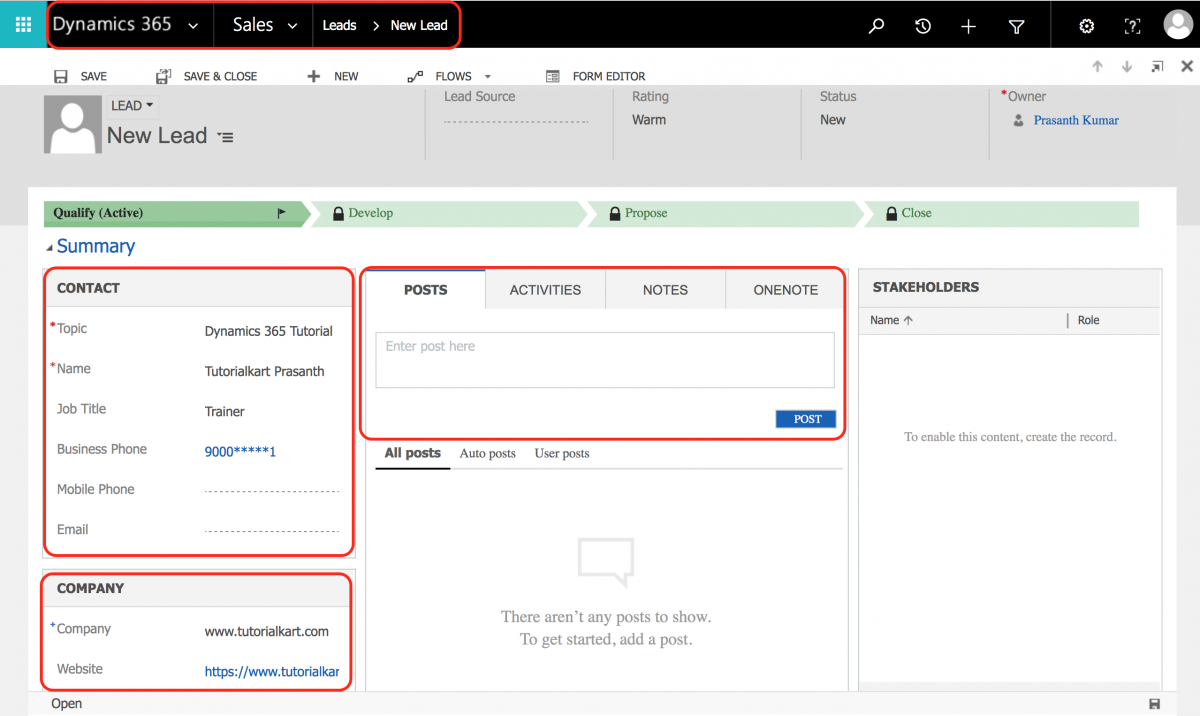Click the New Lead breadcrumb

419,25
